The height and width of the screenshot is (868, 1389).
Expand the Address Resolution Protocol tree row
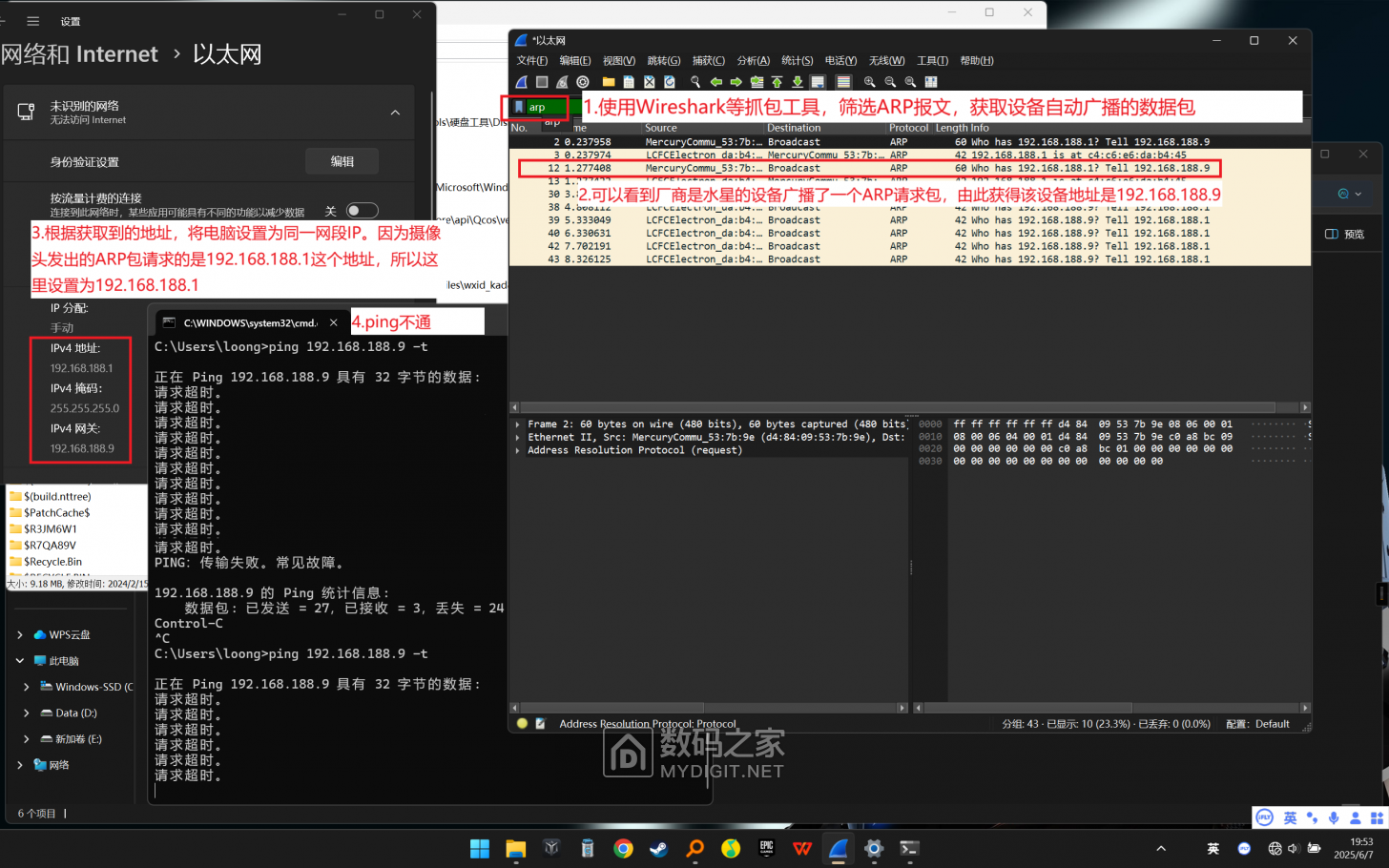point(518,450)
